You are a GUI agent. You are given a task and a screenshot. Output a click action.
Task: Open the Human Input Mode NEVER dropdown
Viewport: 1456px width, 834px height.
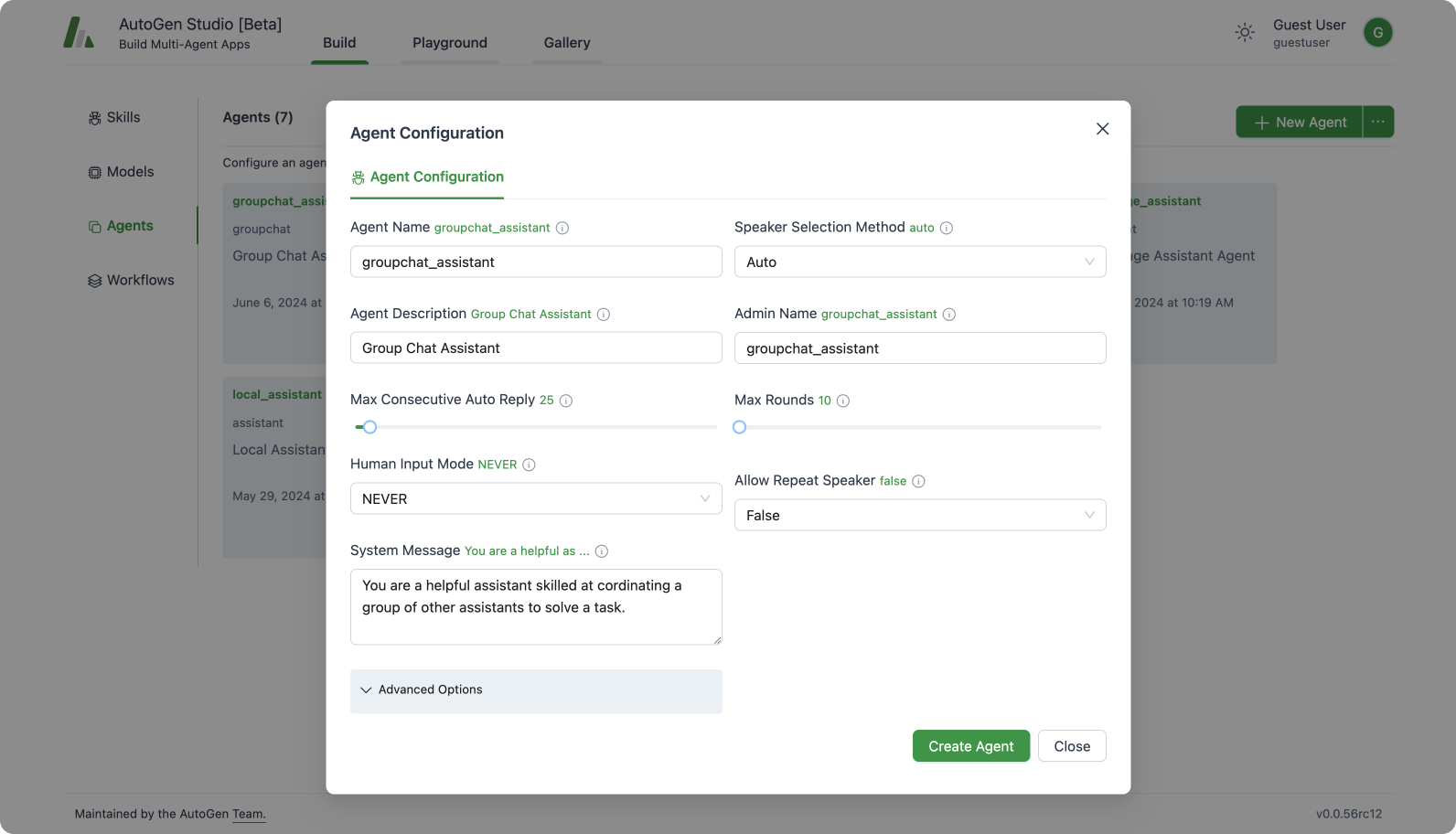coord(536,498)
